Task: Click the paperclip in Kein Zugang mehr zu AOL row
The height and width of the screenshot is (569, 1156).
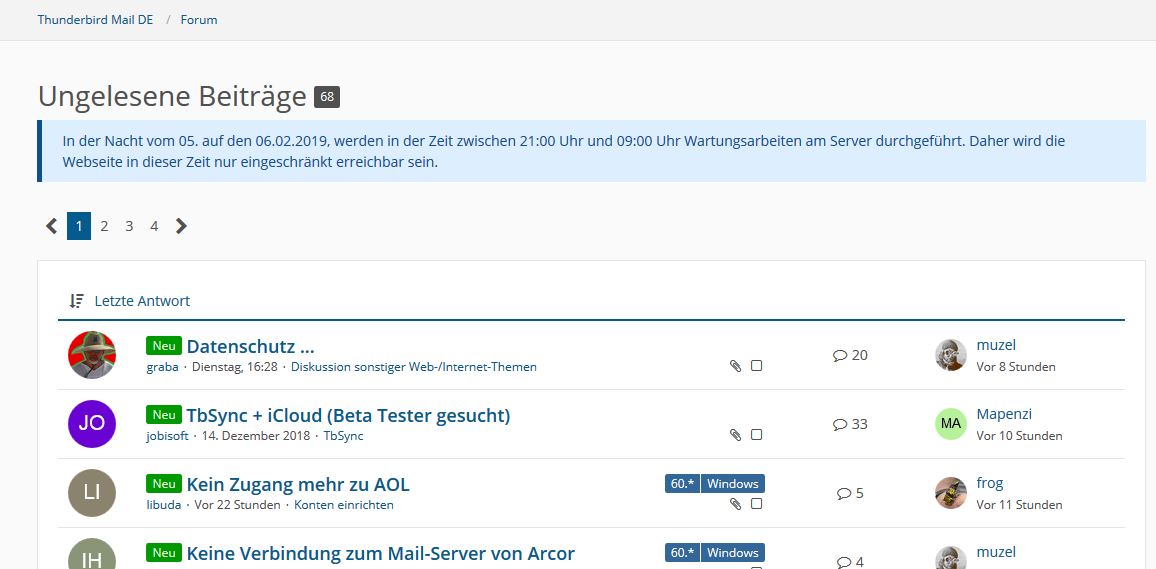Action: point(735,504)
